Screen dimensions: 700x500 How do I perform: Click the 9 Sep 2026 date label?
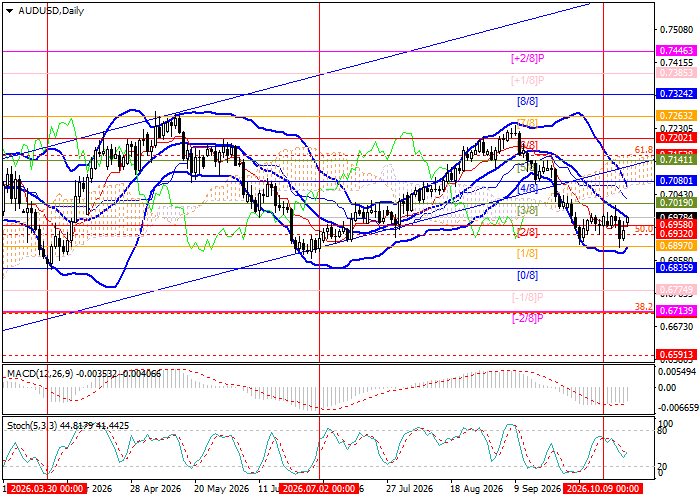click(538, 489)
